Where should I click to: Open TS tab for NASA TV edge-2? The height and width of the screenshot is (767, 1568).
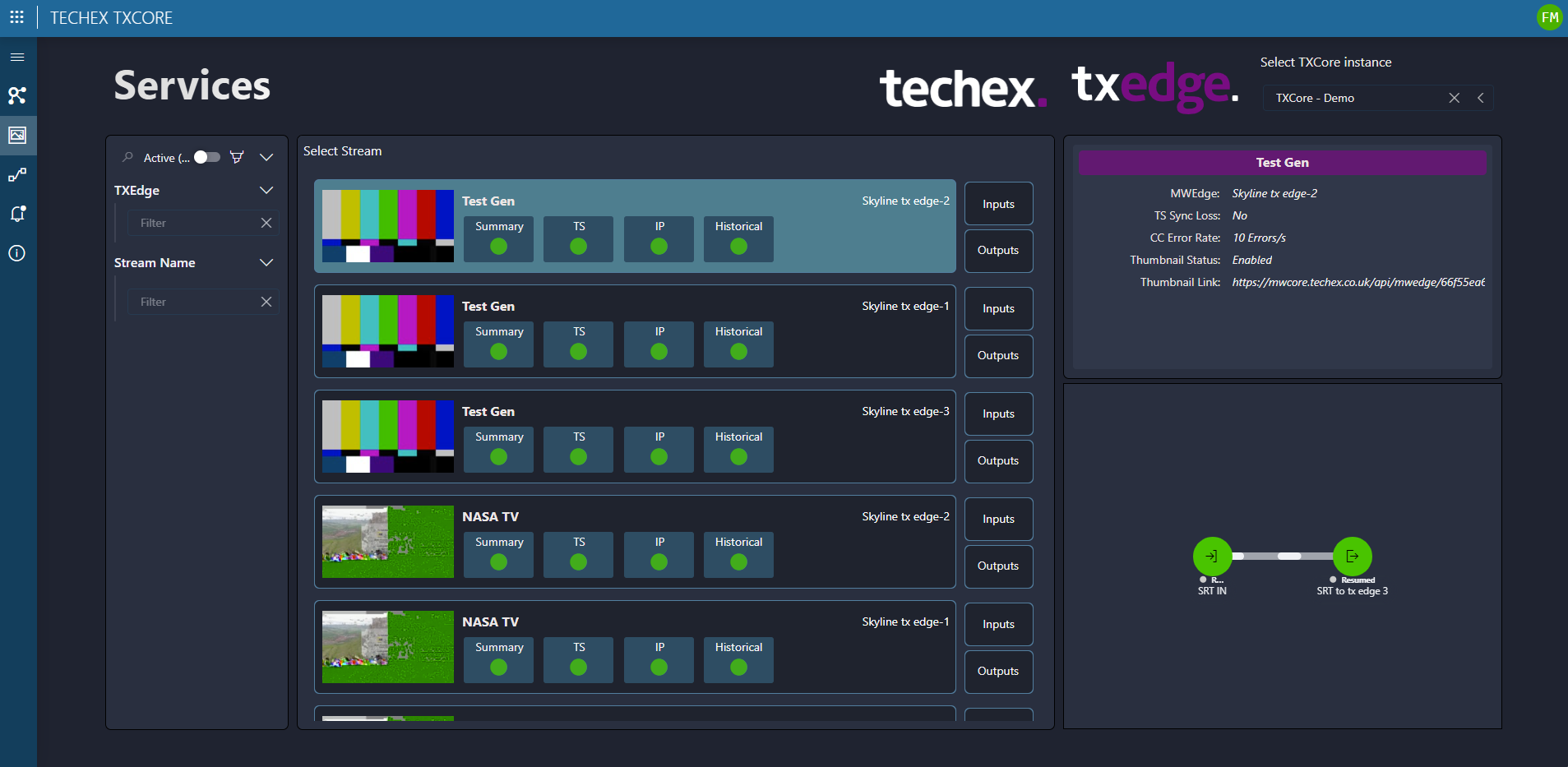click(x=579, y=554)
